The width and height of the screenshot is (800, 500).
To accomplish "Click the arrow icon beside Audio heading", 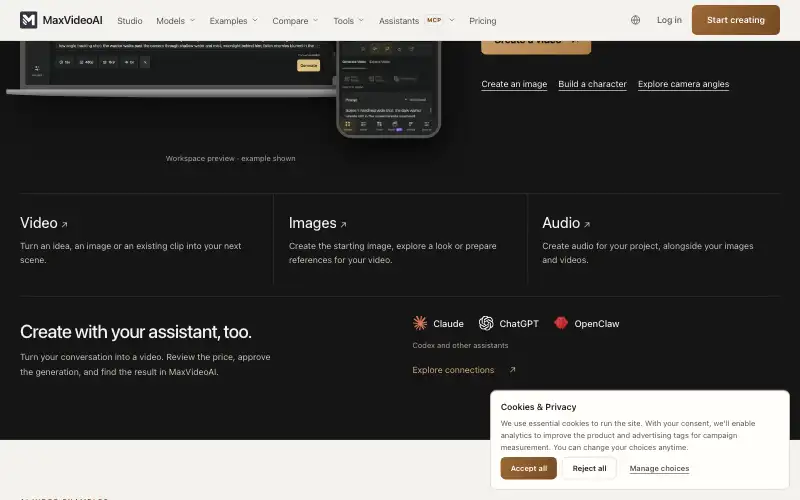I will pos(587,224).
